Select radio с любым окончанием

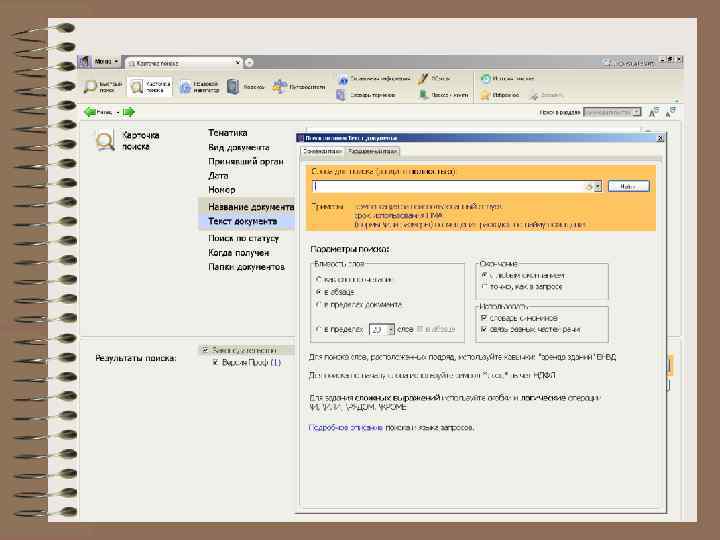click(484, 275)
